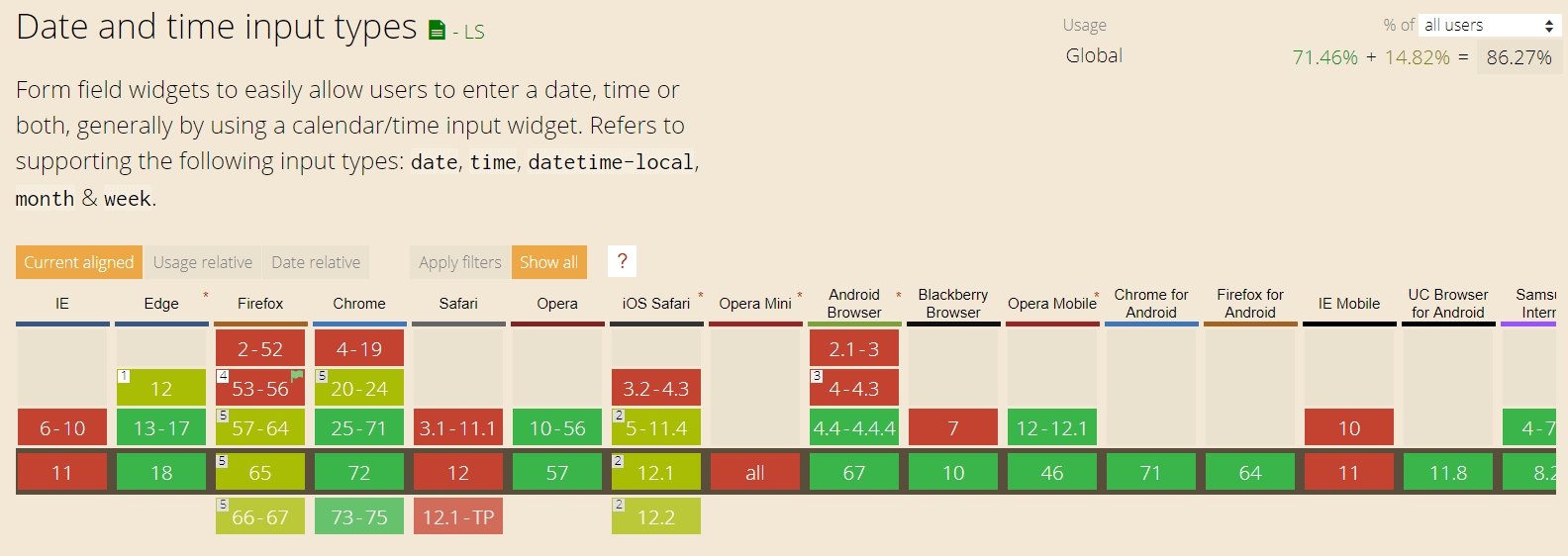Click the green flag on Firefox 53-56
The height and width of the screenshot is (556, 1568).
pyautogui.click(x=297, y=376)
